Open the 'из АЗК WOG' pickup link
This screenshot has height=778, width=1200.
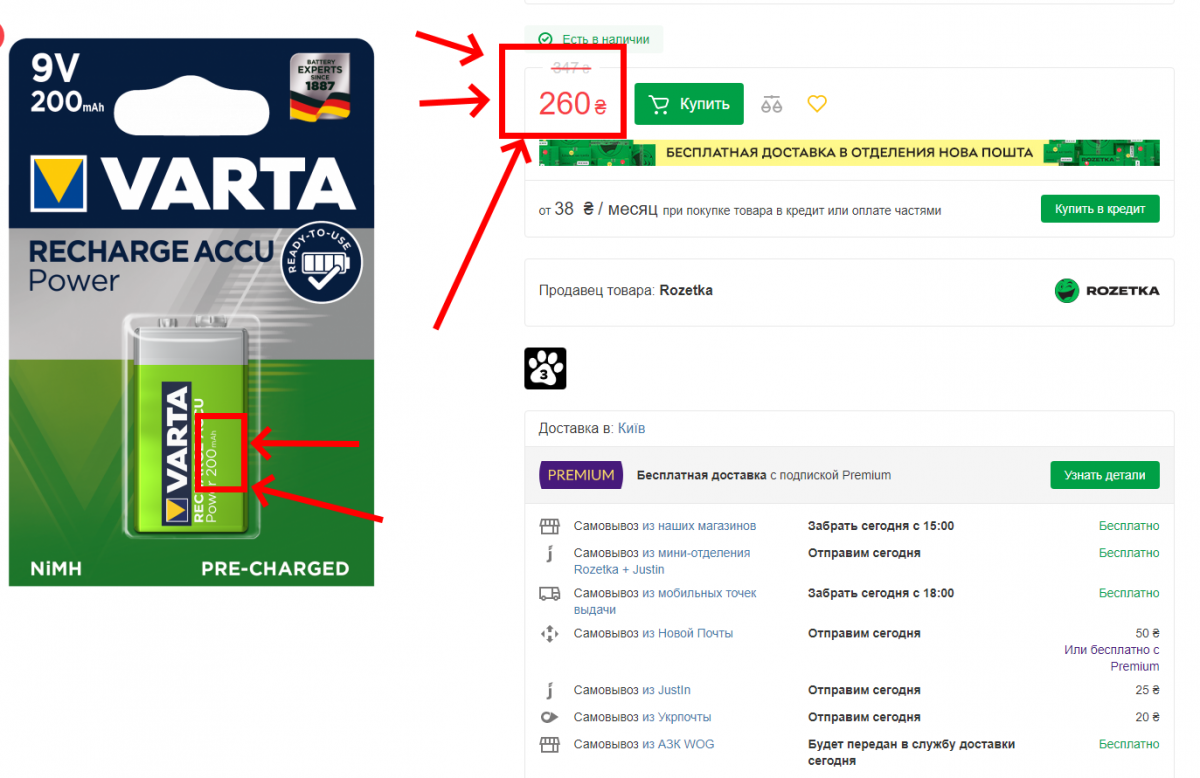click(x=678, y=744)
